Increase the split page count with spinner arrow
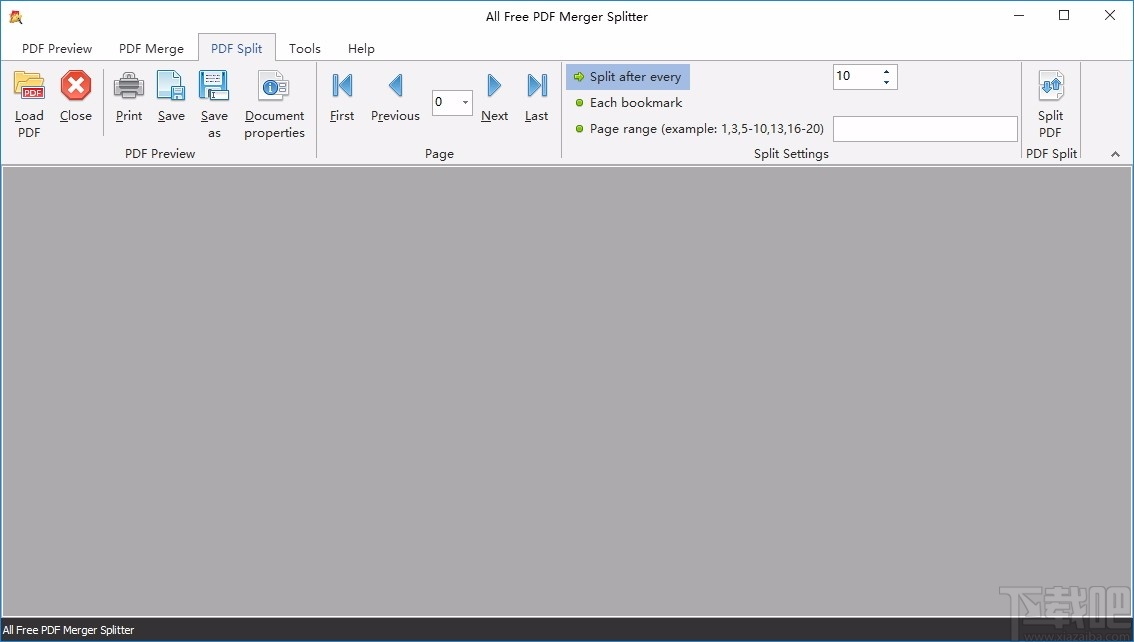This screenshot has height=642, width=1134. point(885,71)
